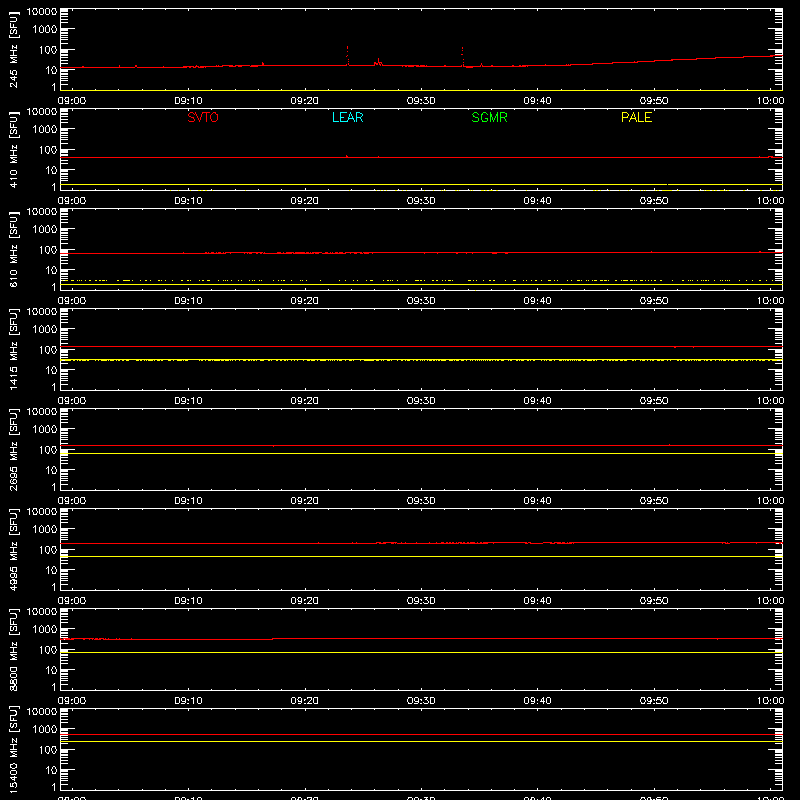Click the 09:30 label under the 245 MHz plot
800x800 pixels.
click(x=421, y=101)
